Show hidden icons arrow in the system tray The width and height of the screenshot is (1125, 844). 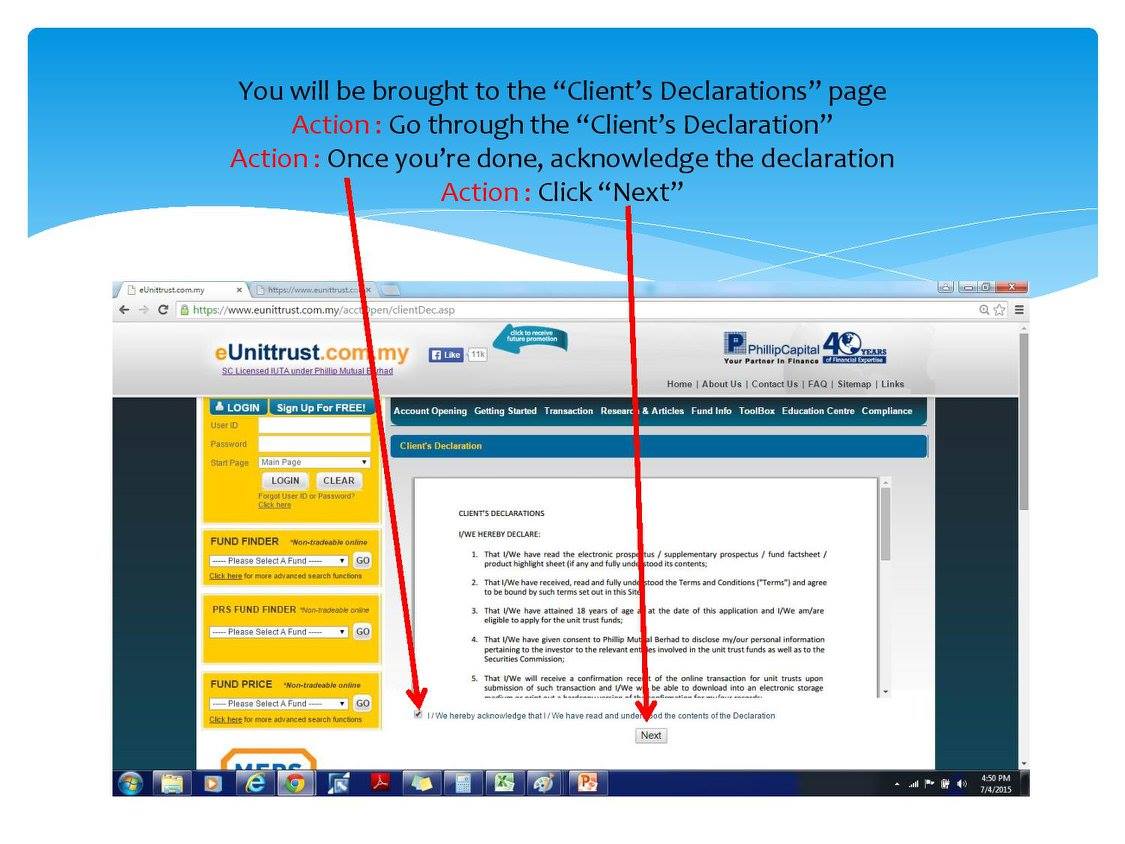(x=897, y=784)
